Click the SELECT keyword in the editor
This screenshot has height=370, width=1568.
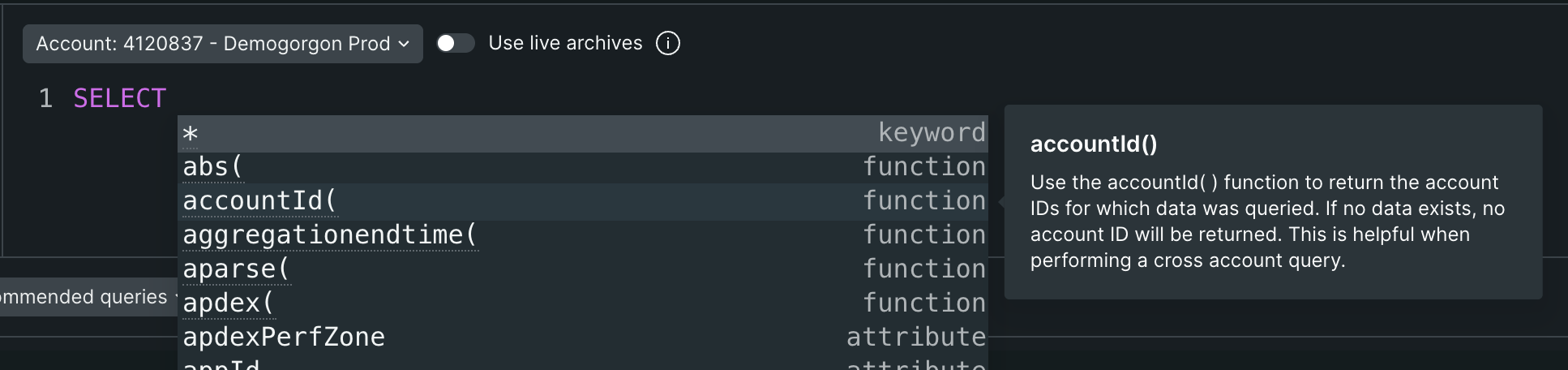pos(119,98)
